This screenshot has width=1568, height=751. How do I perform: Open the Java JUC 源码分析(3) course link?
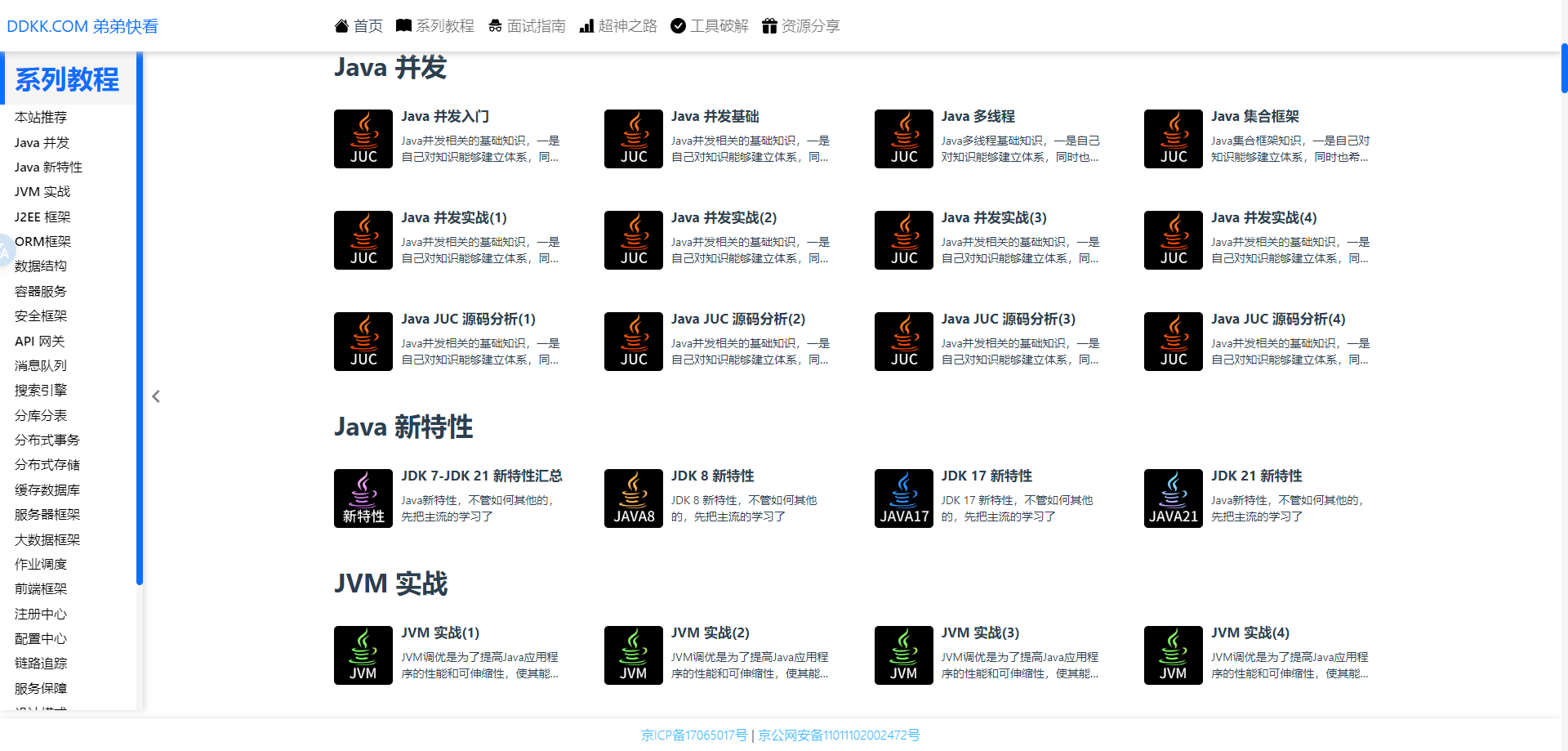(1009, 319)
